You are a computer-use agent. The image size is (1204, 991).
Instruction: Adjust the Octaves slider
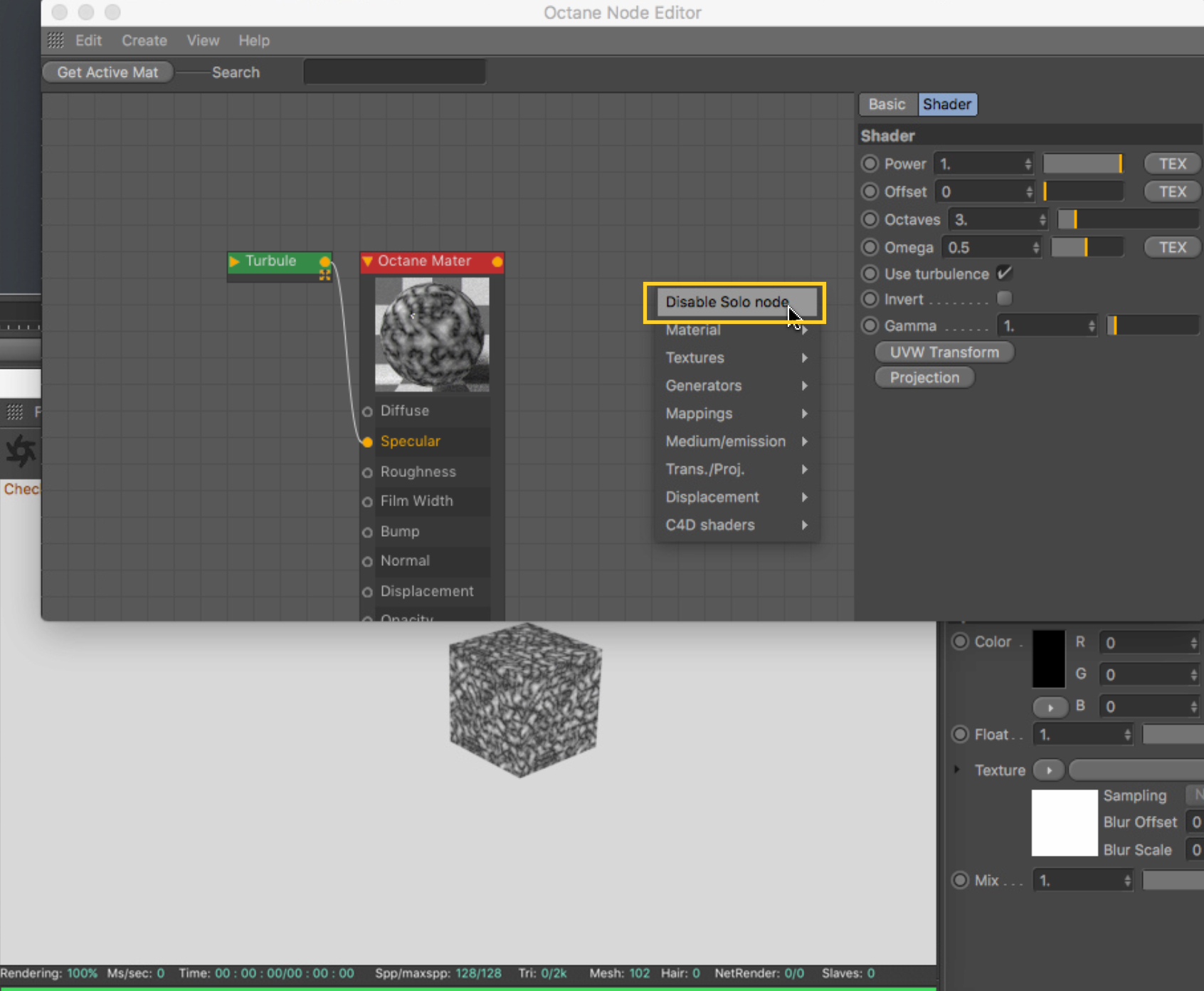(x=1129, y=219)
